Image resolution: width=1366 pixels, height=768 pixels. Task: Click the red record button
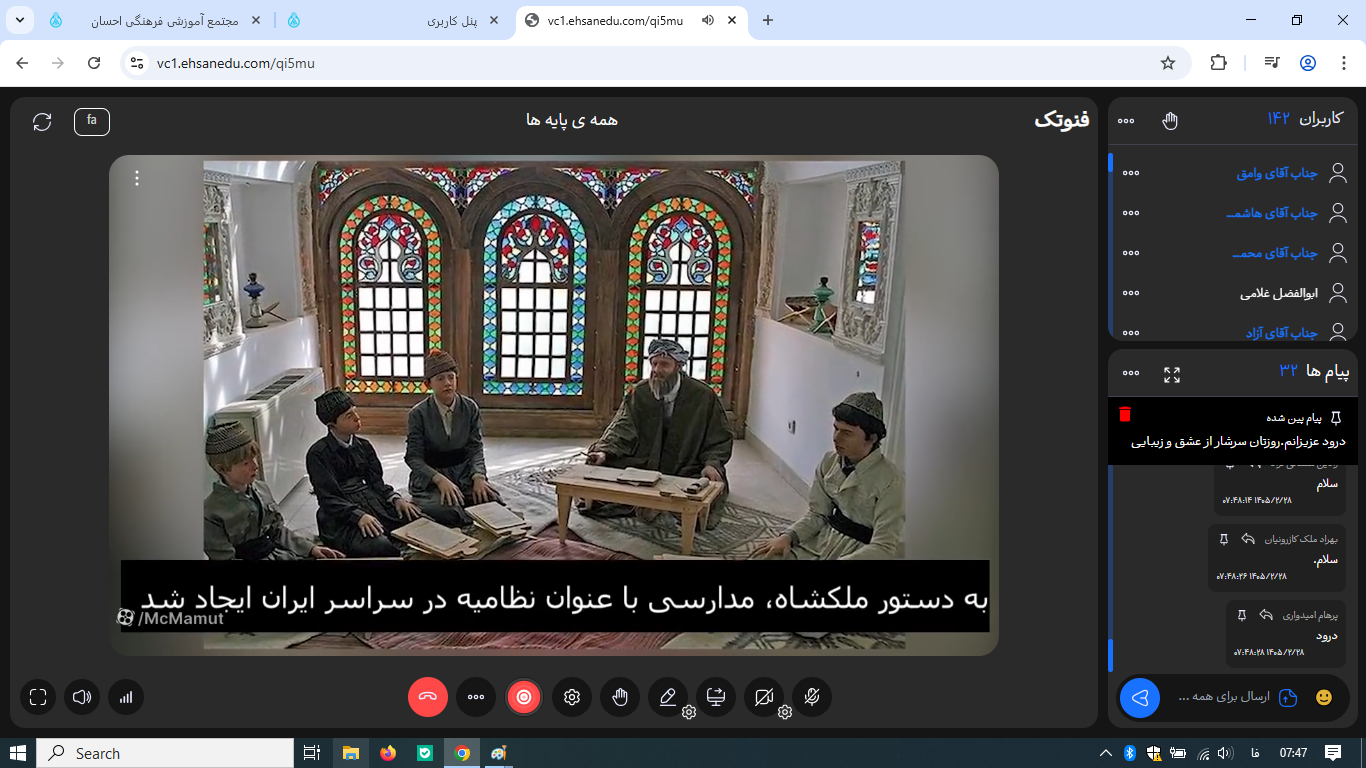[524, 697]
